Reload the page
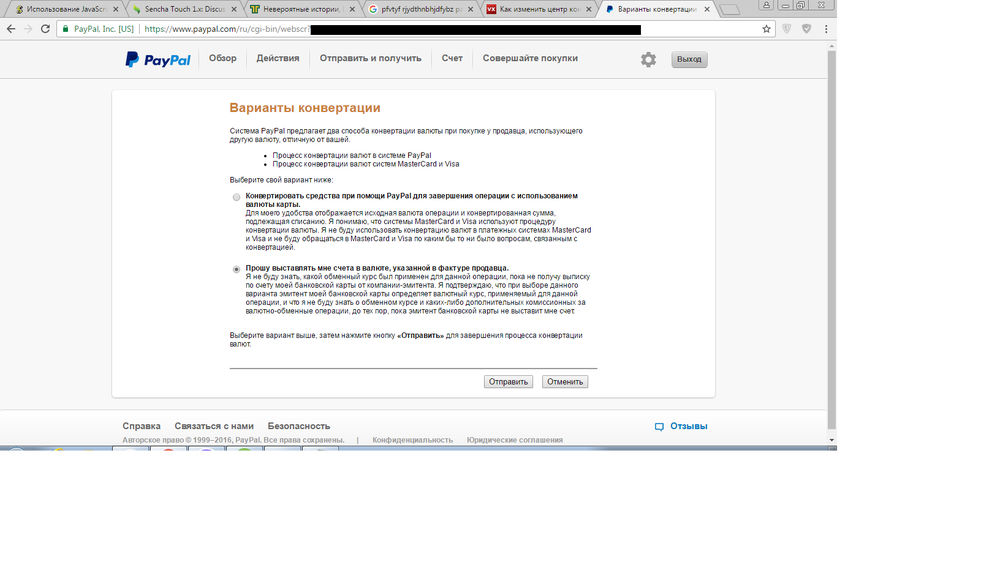The image size is (1000, 562). [x=45, y=29]
